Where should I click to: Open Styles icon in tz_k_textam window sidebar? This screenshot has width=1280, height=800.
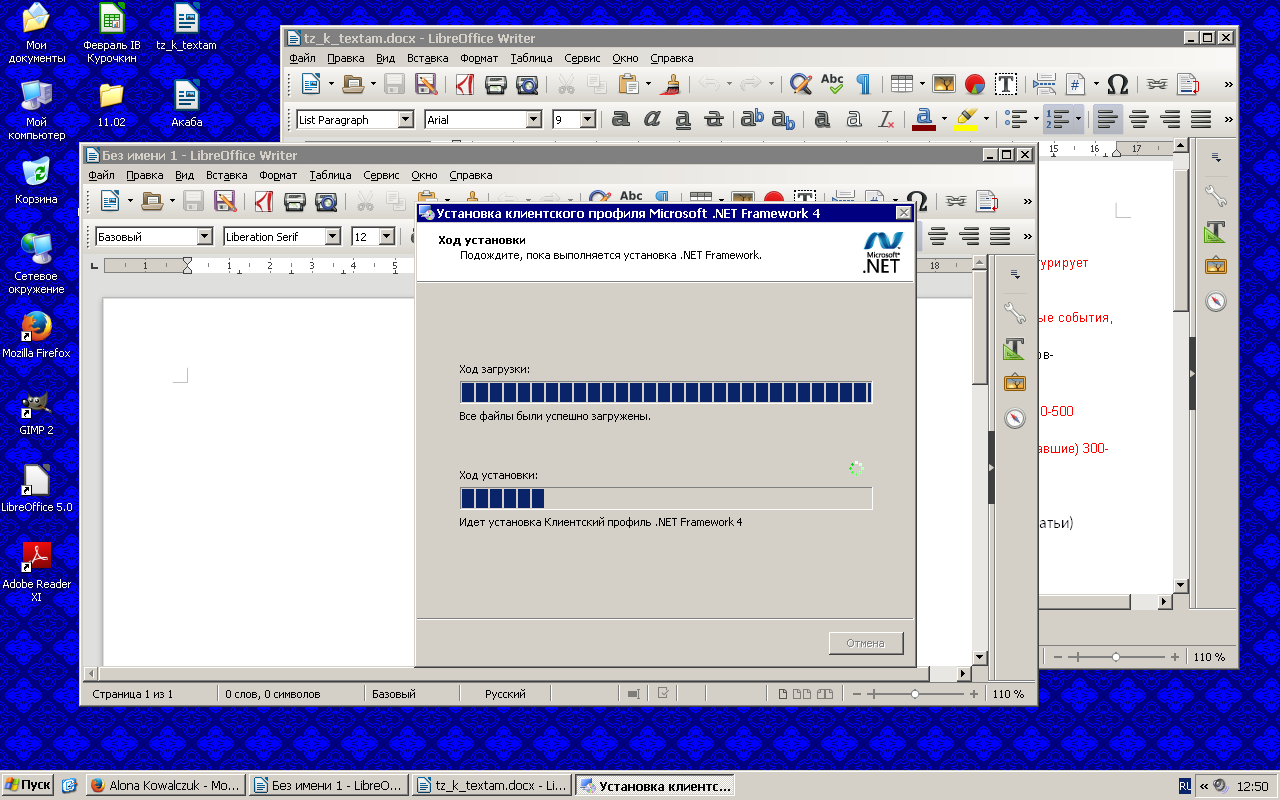pyautogui.click(x=1216, y=231)
